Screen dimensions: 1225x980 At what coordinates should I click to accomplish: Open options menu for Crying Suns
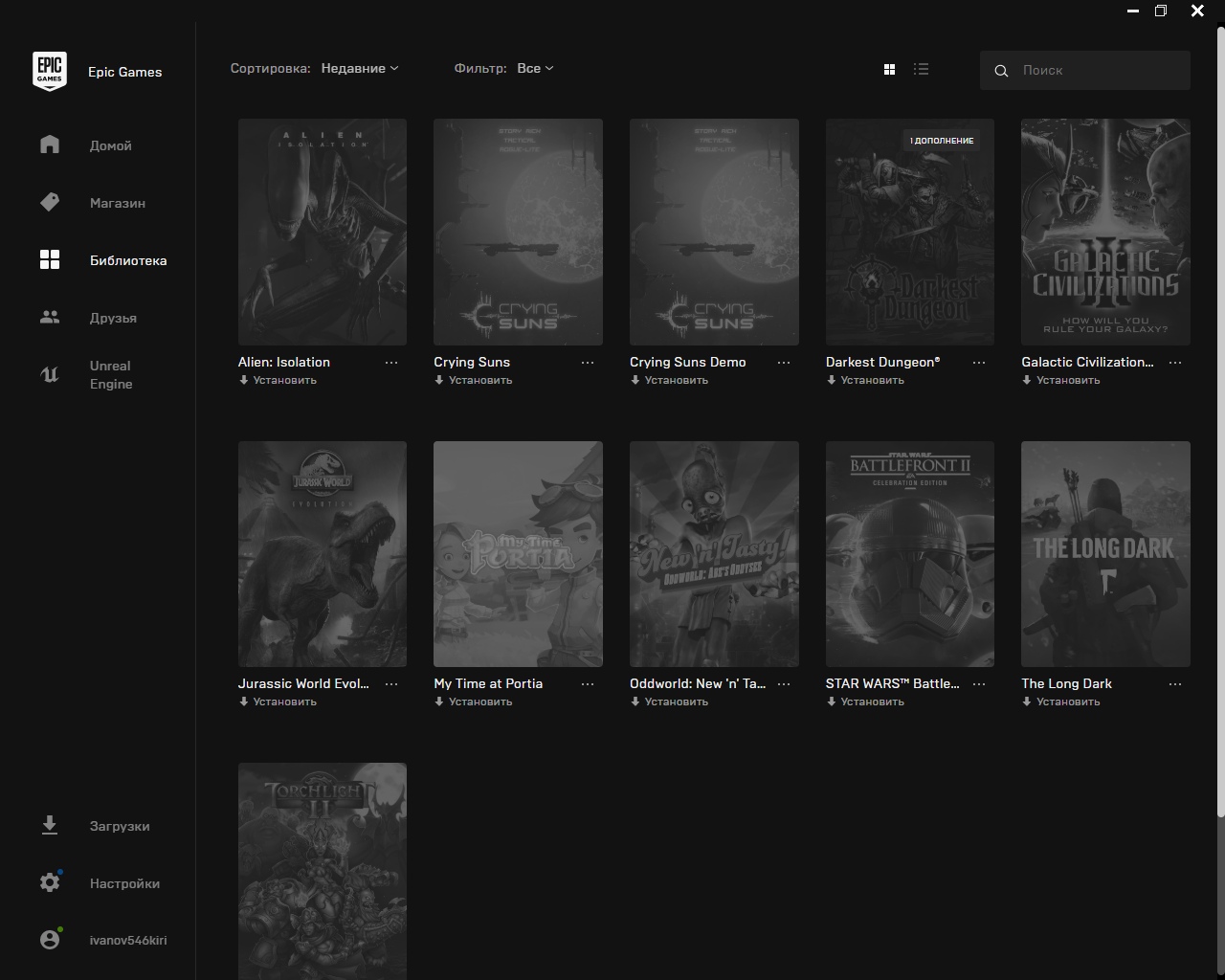click(588, 363)
